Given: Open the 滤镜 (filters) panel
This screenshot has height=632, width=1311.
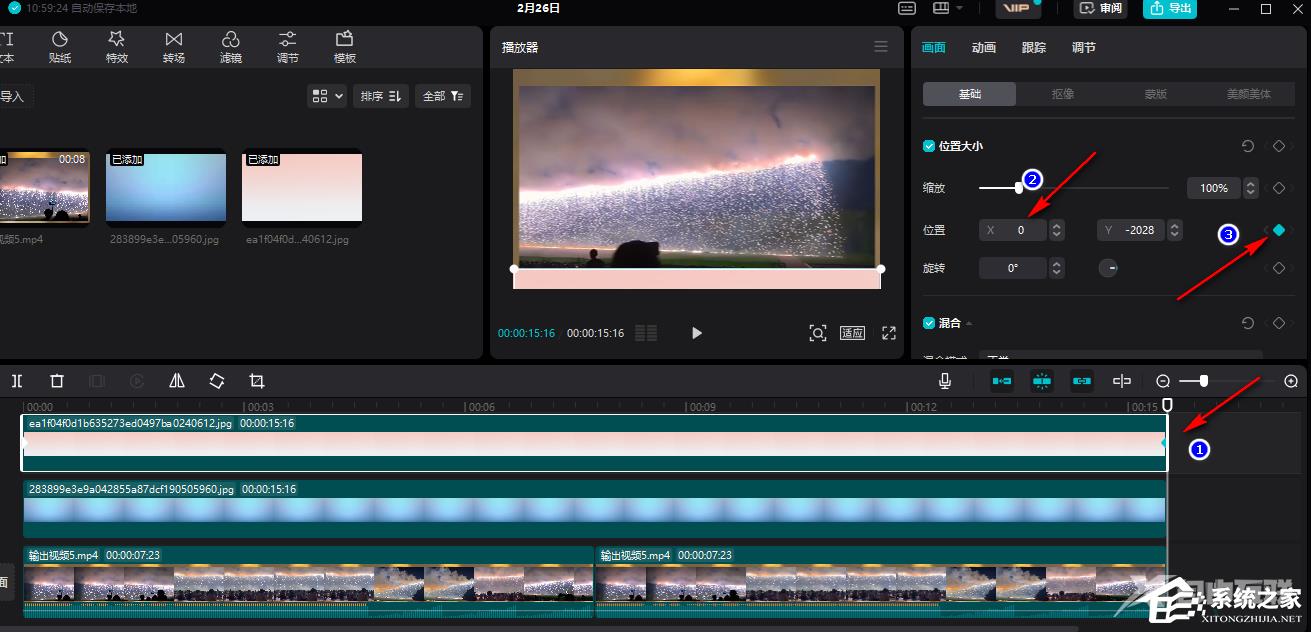Looking at the screenshot, I should 231,46.
